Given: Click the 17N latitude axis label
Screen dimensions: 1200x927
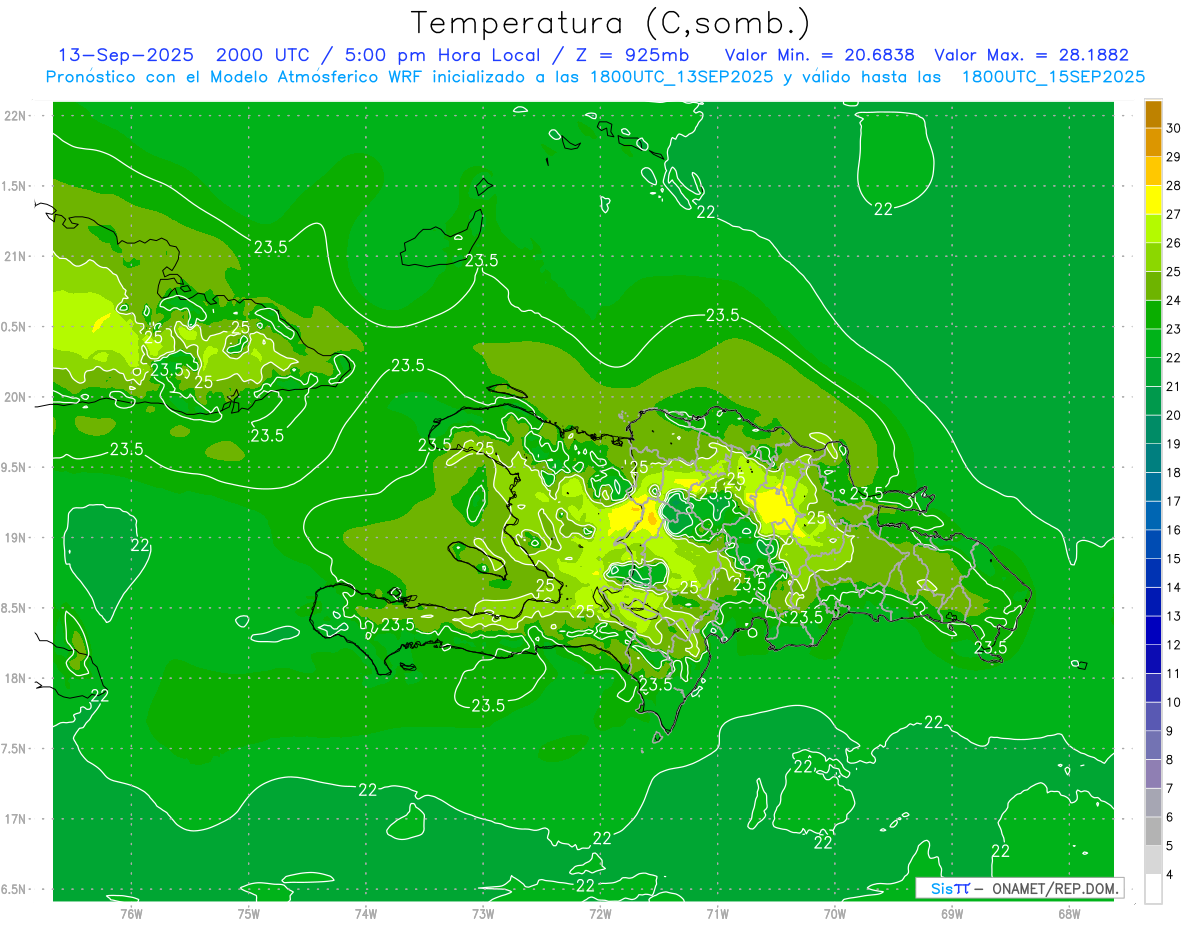Looking at the screenshot, I should pyautogui.click(x=15, y=819).
